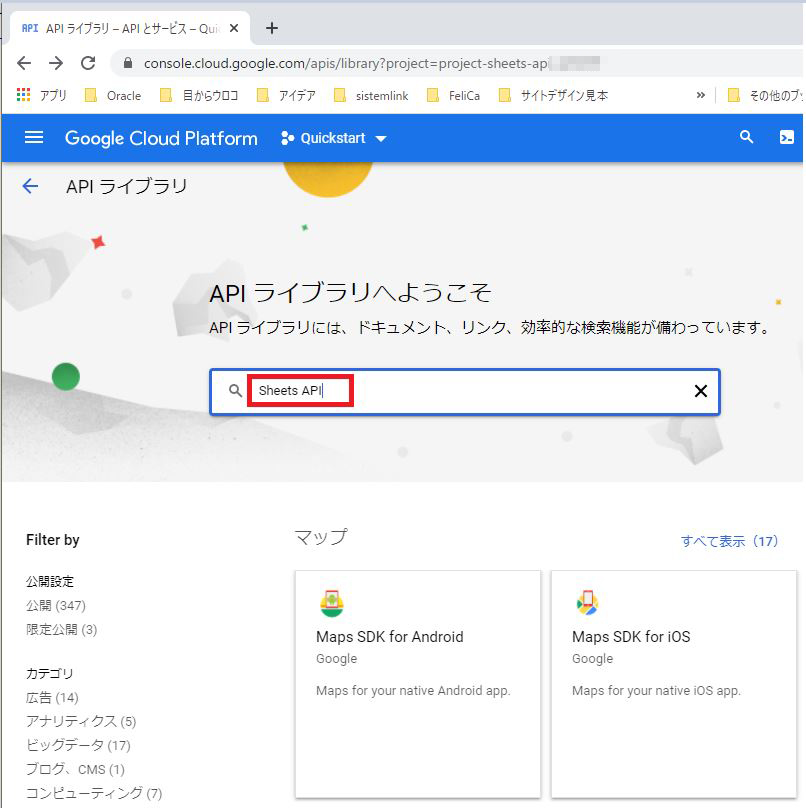Open a new tab with the + button
Image resolution: width=806 pixels, height=812 pixels.
pos(271,28)
